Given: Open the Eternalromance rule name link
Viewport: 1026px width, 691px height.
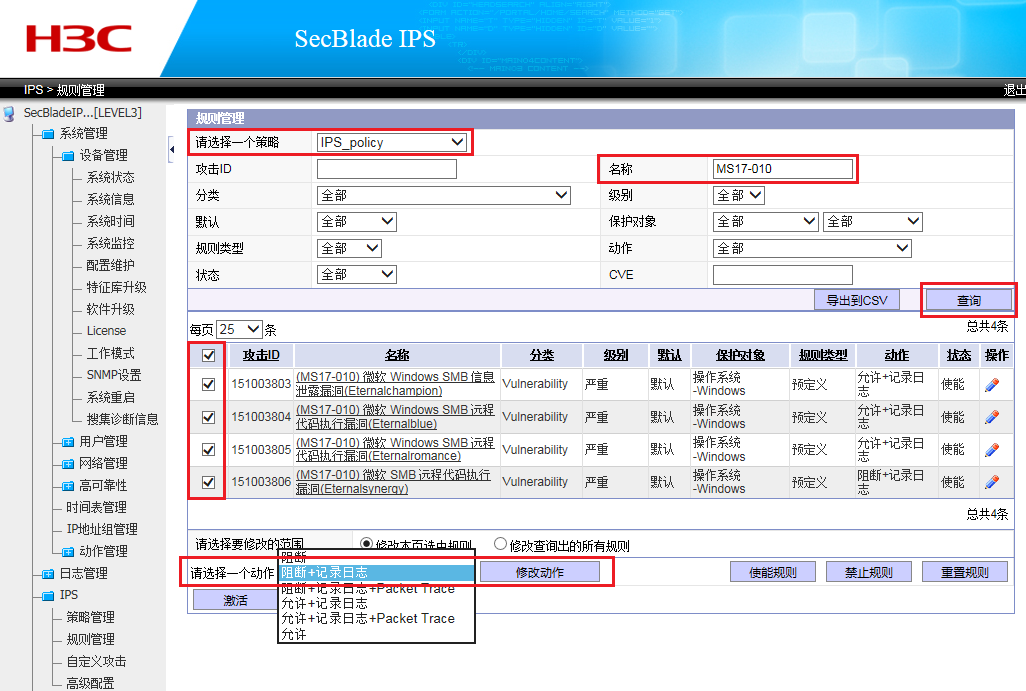Looking at the screenshot, I should coord(395,450).
